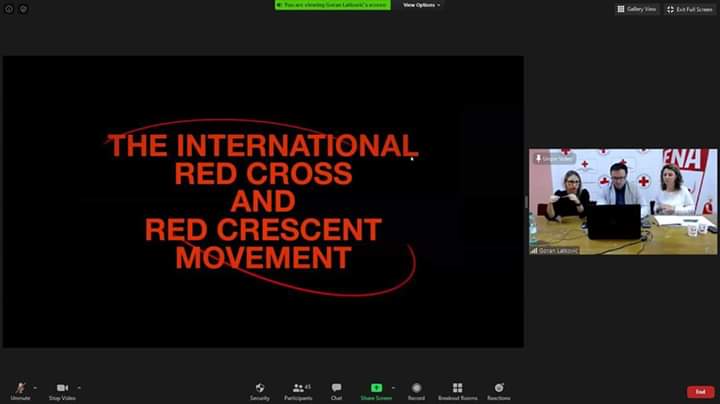Click the encryption shield icon top-left
This screenshot has width=720, height=404.
(23, 9)
